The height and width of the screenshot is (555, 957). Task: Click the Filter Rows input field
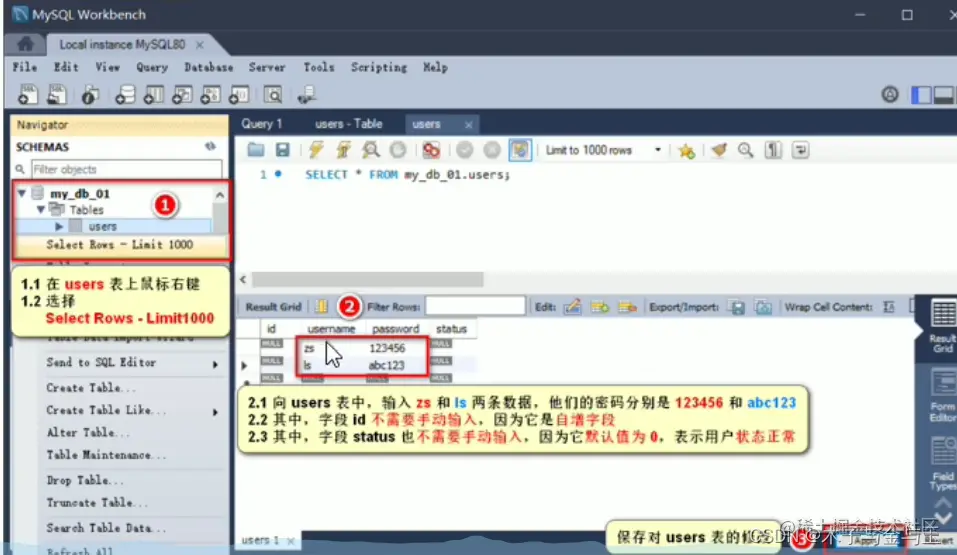coord(475,307)
